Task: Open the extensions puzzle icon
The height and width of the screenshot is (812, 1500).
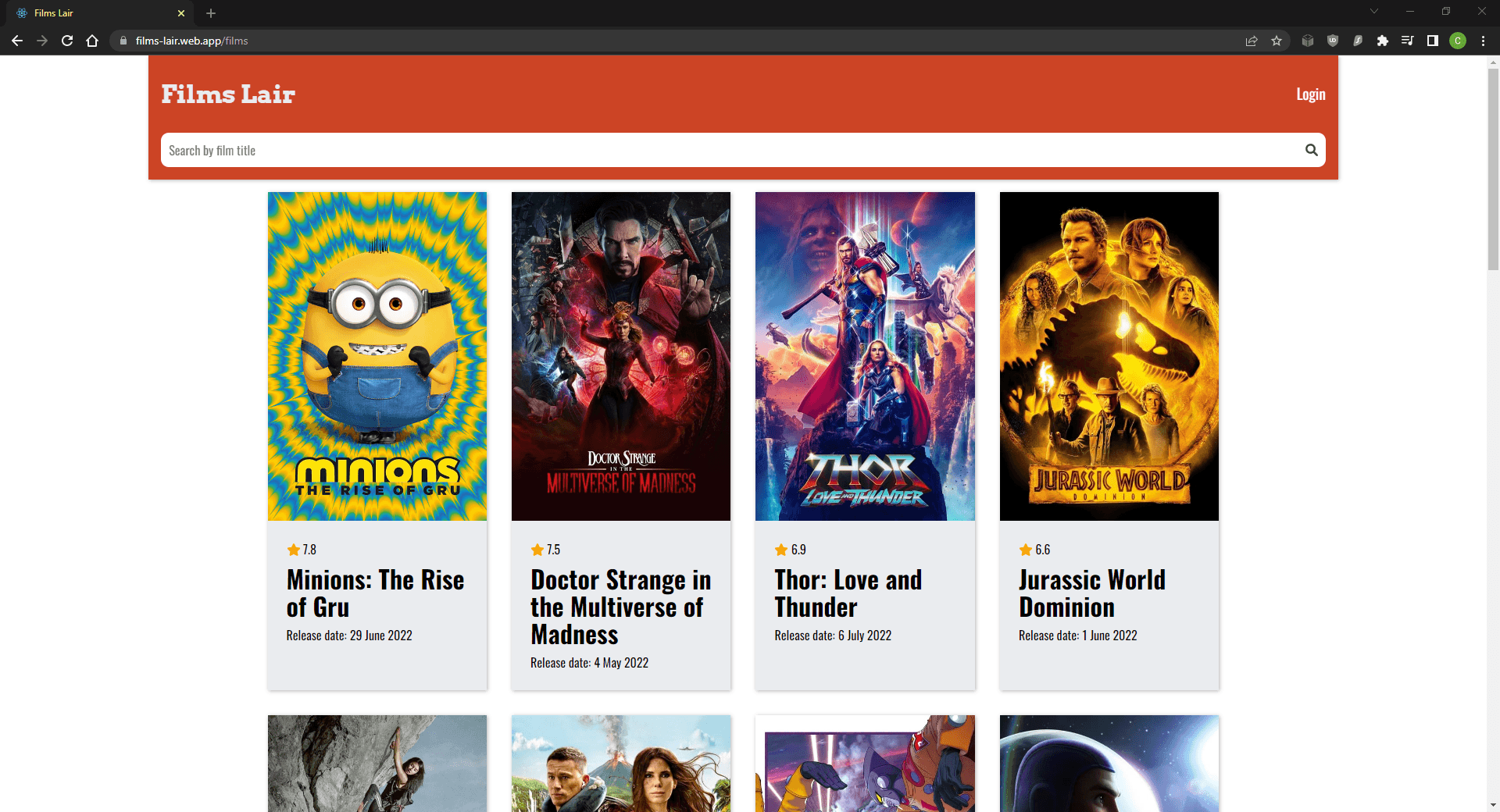Action: [x=1383, y=41]
